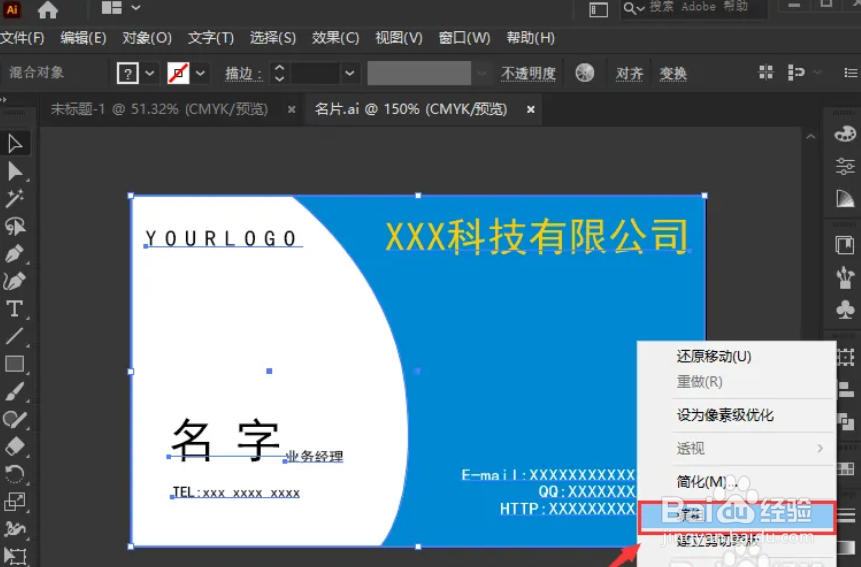Select the Magic Wand tool

tap(15, 199)
